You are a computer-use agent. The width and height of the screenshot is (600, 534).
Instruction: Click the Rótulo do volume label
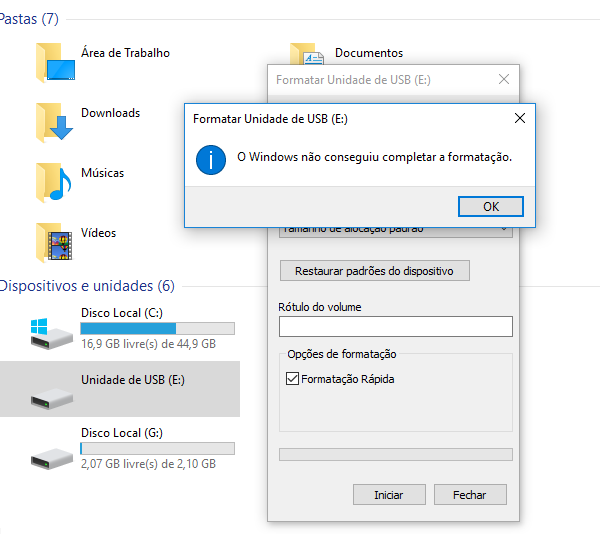(x=320, y=307)
